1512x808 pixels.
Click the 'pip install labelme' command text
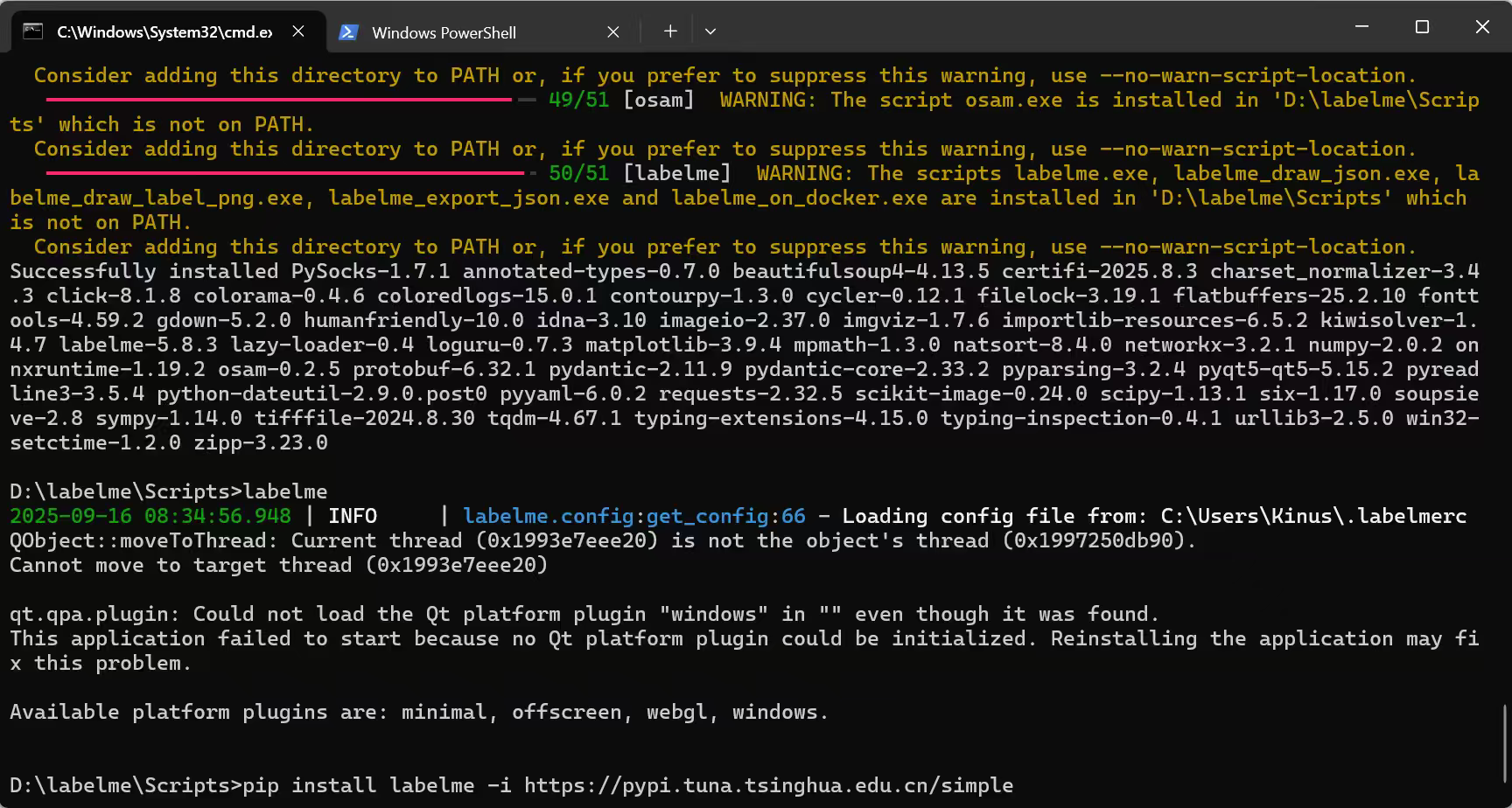(x=359, y=785)
